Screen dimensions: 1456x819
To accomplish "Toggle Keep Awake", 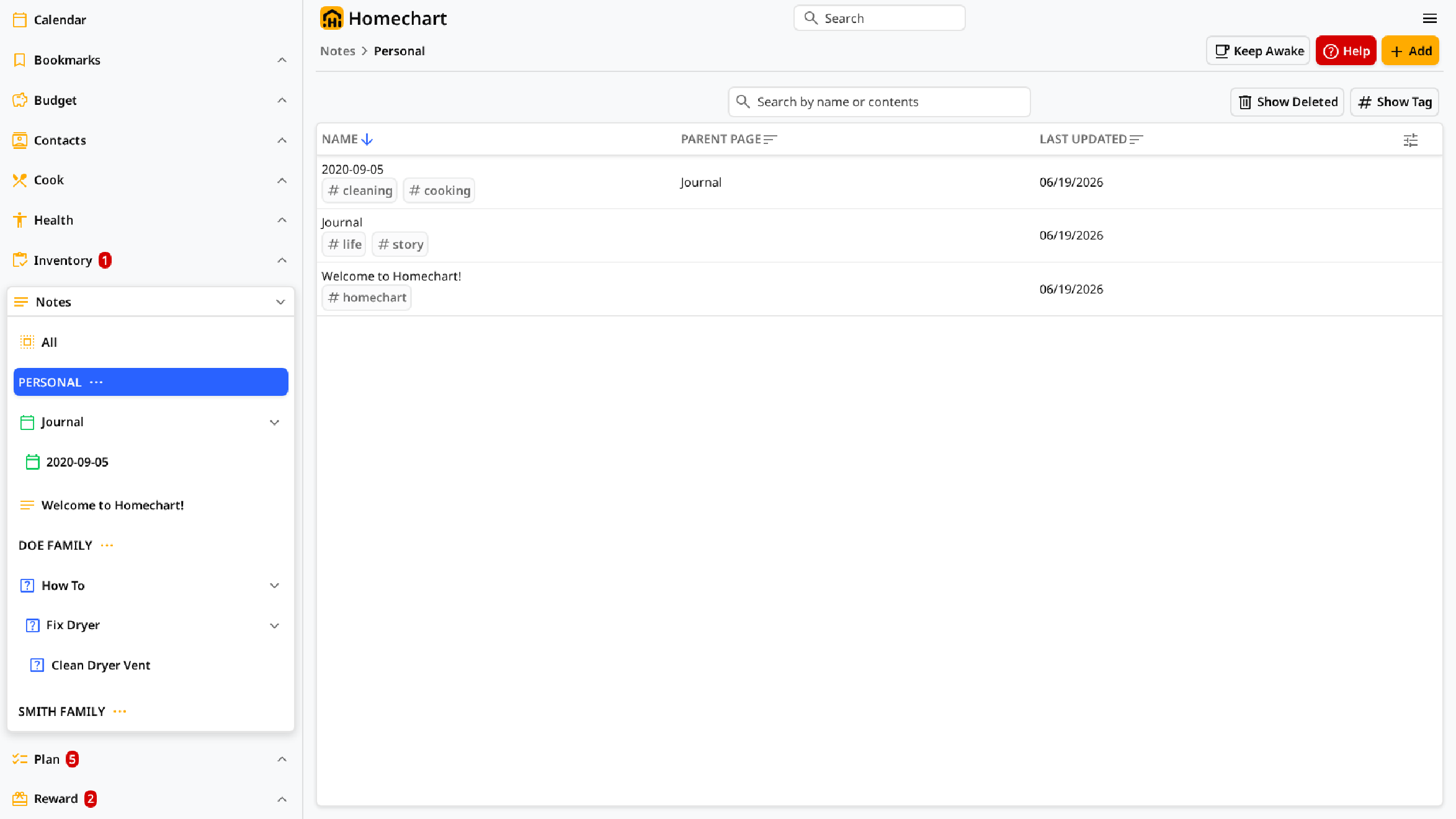I will point(1258,51).
